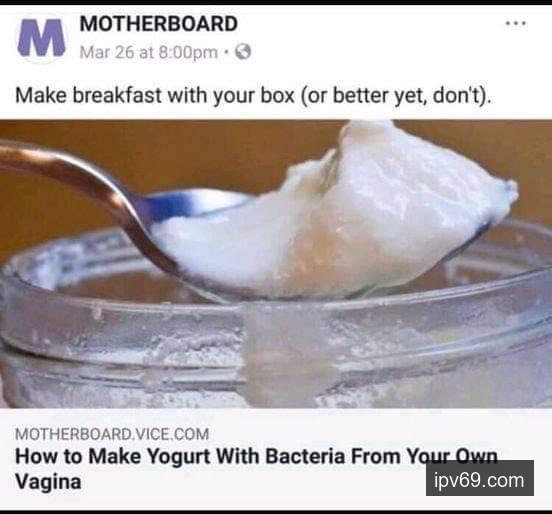Click the word Vagina in headline

coord(48,481)
